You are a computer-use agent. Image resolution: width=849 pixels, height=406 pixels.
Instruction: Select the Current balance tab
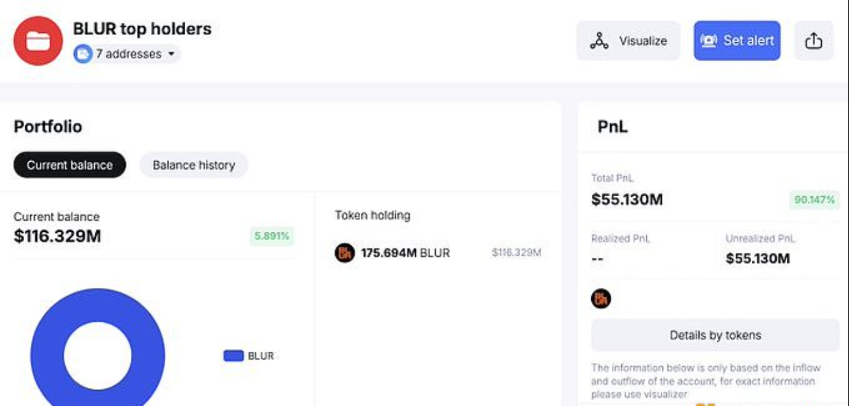click(x=70, y=165)
